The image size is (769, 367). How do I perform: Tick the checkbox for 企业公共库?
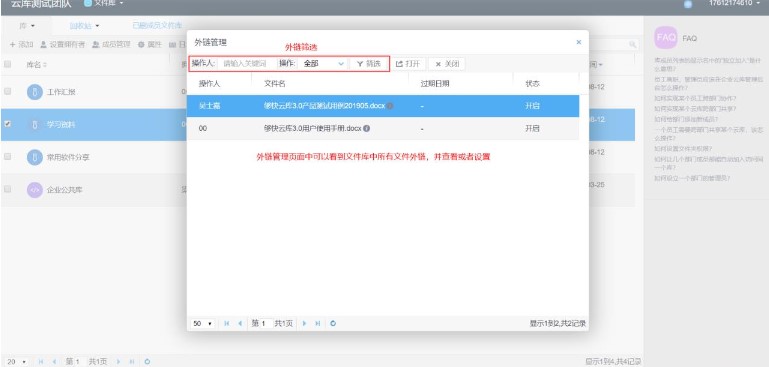pyautogui.click(x=7, y=189)
